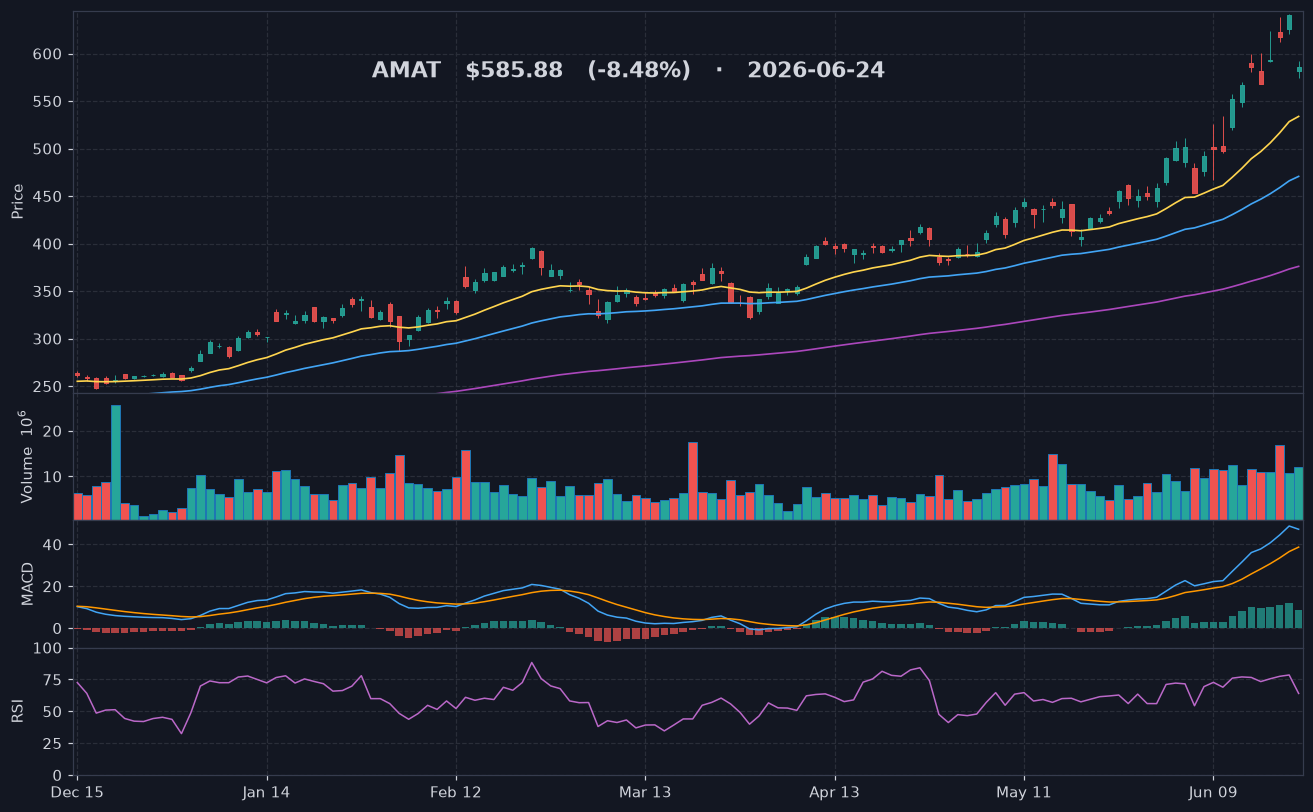Image resolution: width=1313 pixels, height=812 pixels.
Task: Click the 20 tick on the MACD axis
Action: (x=53, y=587)
